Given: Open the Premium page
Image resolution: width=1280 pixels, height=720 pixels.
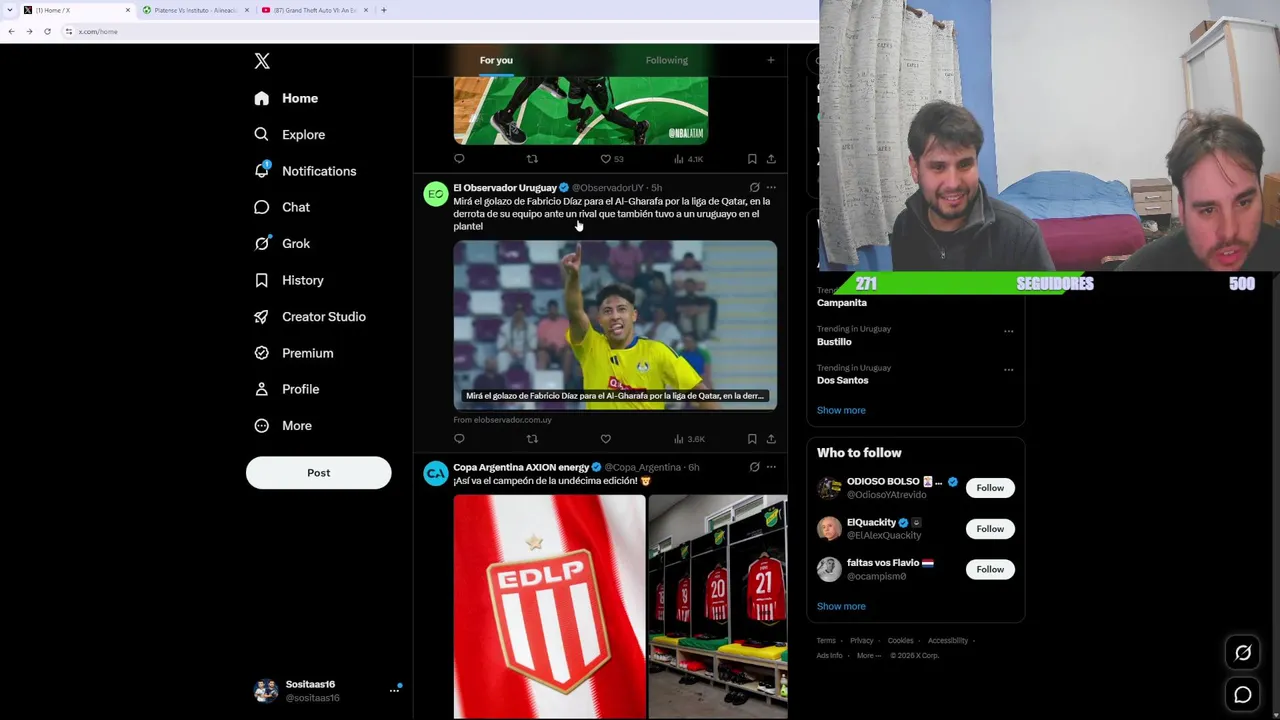Looking at the screenshot, I should 293,353.
